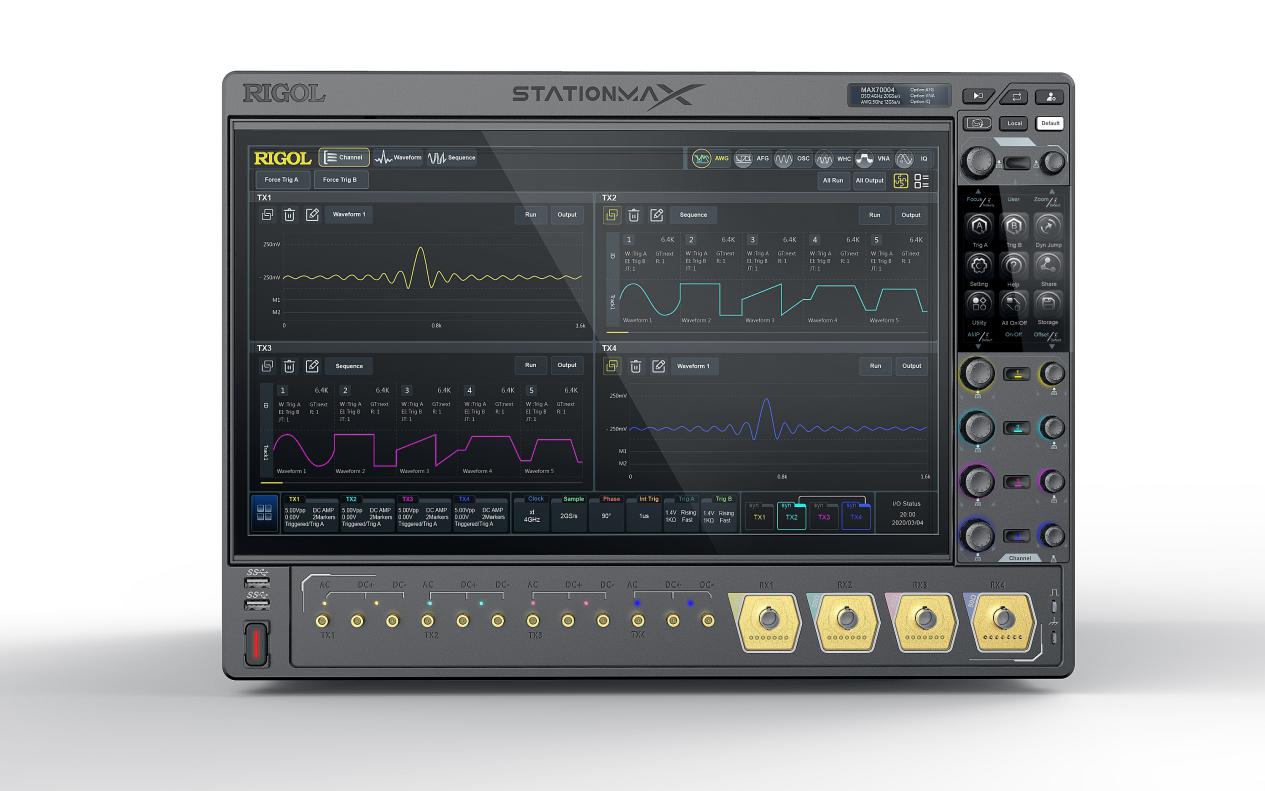Open the Sample rate 2GS/s setting
Viewport: 1265px width, 791px height.
pos(569,516)
